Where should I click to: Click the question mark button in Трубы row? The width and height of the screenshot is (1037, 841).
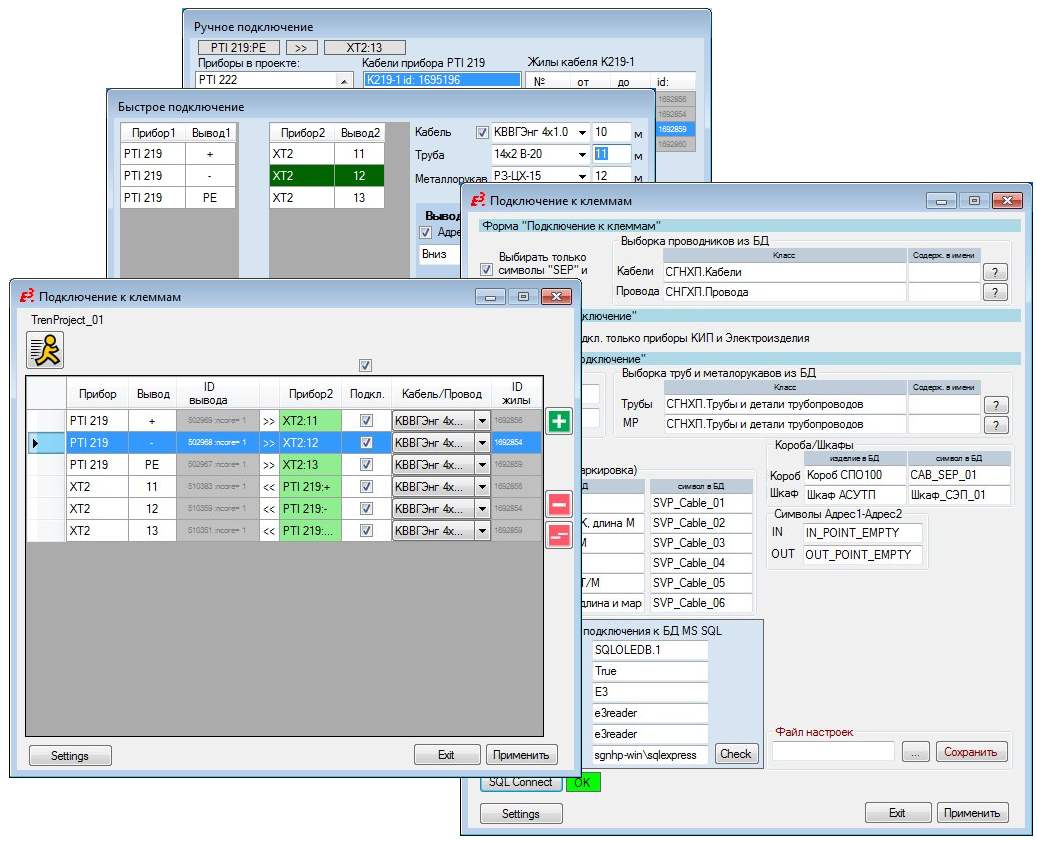[994, 405]
